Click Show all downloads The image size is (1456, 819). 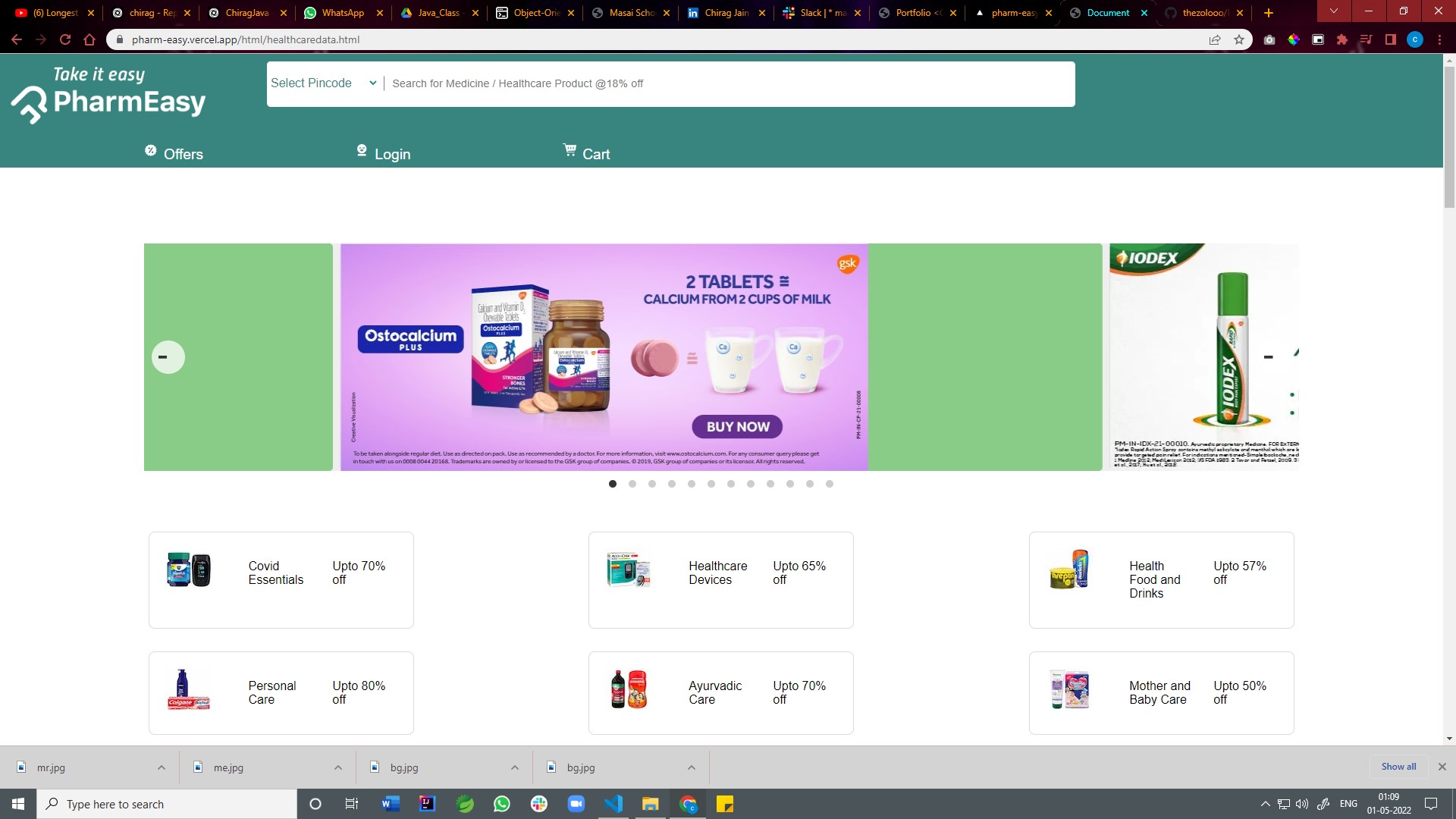pyautogui.click(x=1398, y=767)
